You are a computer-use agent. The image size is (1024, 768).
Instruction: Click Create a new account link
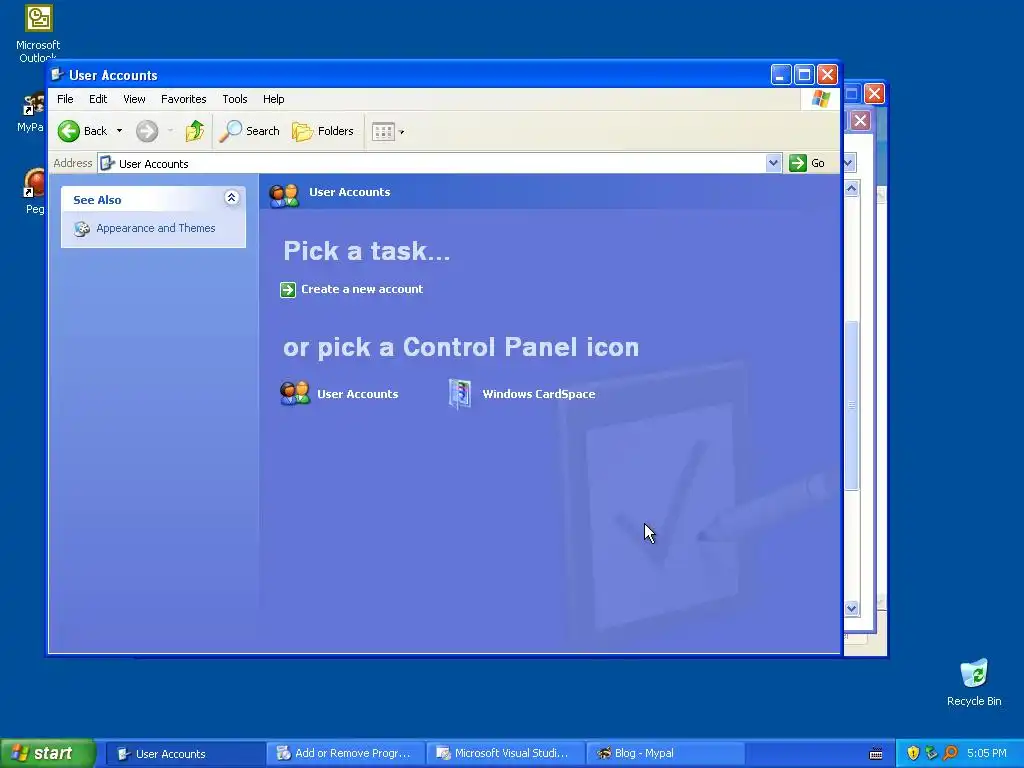[362, 289]
